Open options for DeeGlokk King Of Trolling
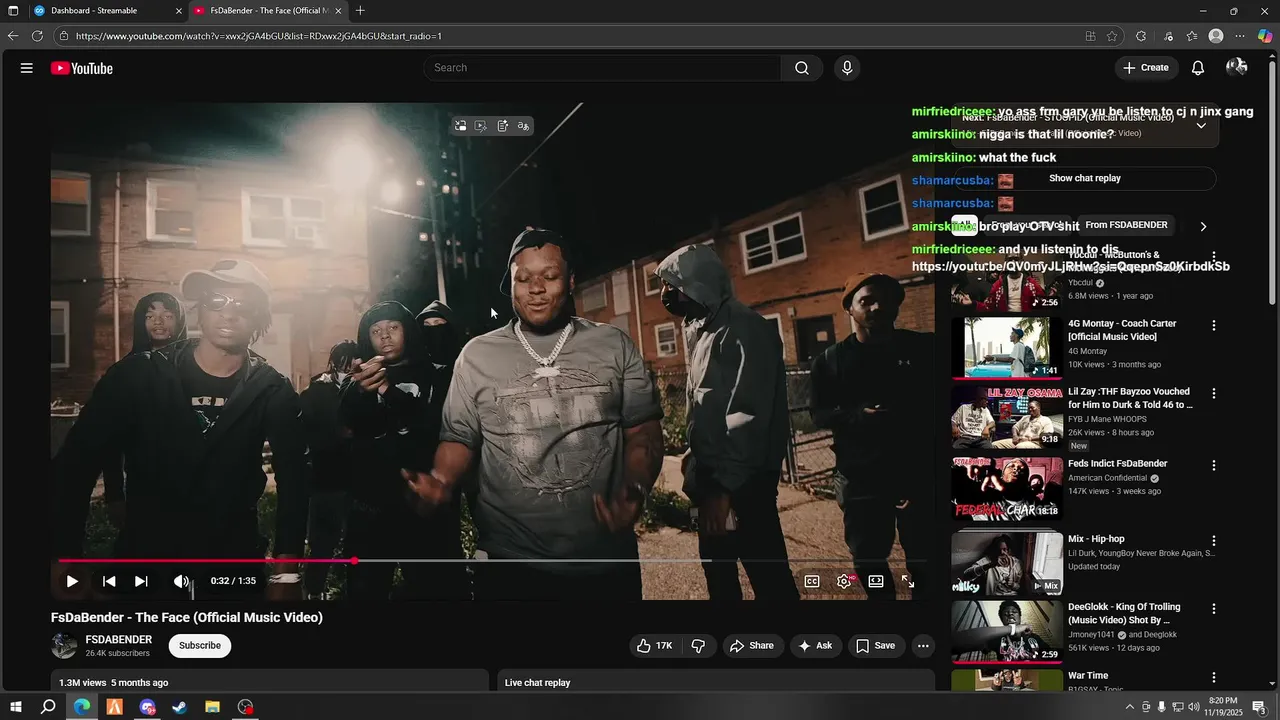 1214,609
